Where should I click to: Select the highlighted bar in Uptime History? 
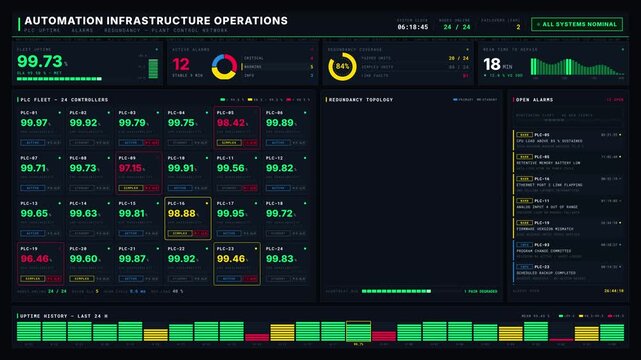(x=359, y=331)
